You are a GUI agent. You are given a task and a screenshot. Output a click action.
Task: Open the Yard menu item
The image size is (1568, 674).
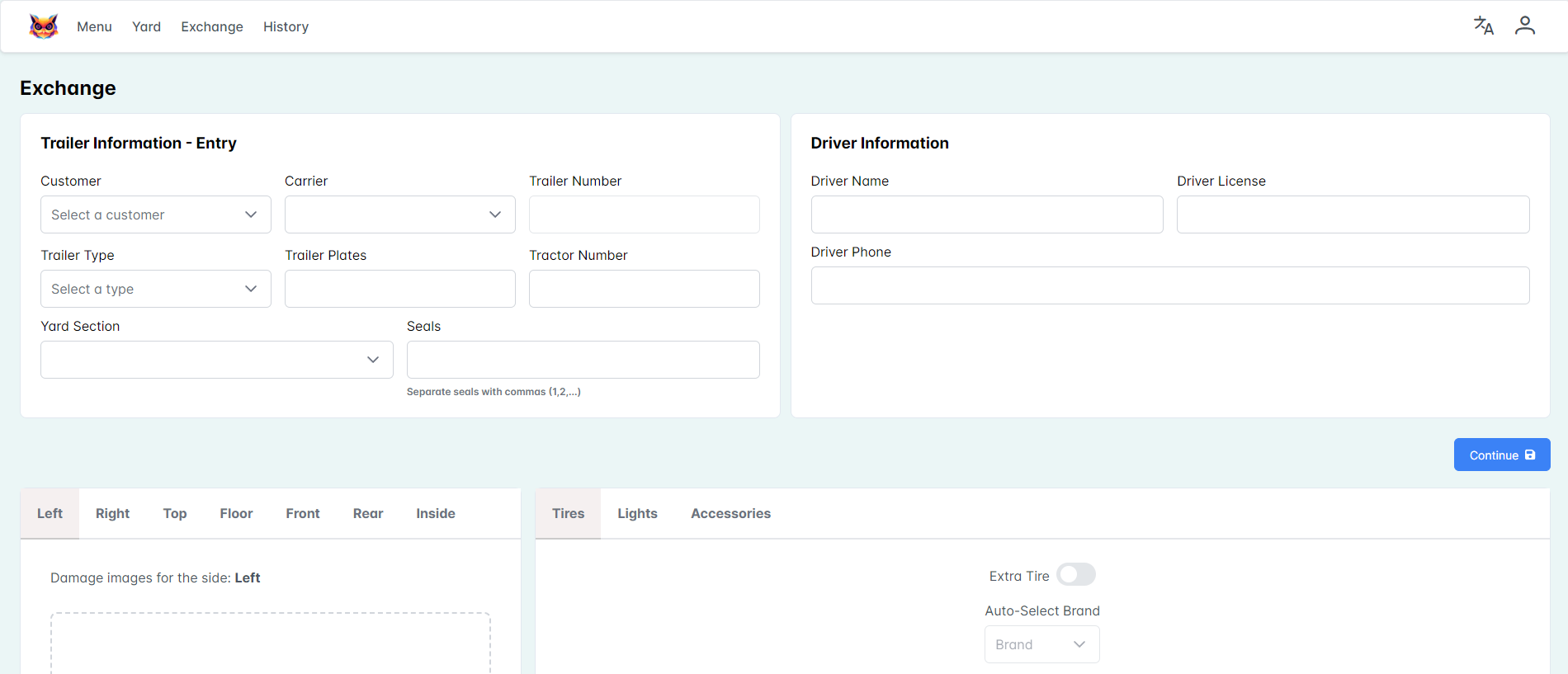coord(146,26)
